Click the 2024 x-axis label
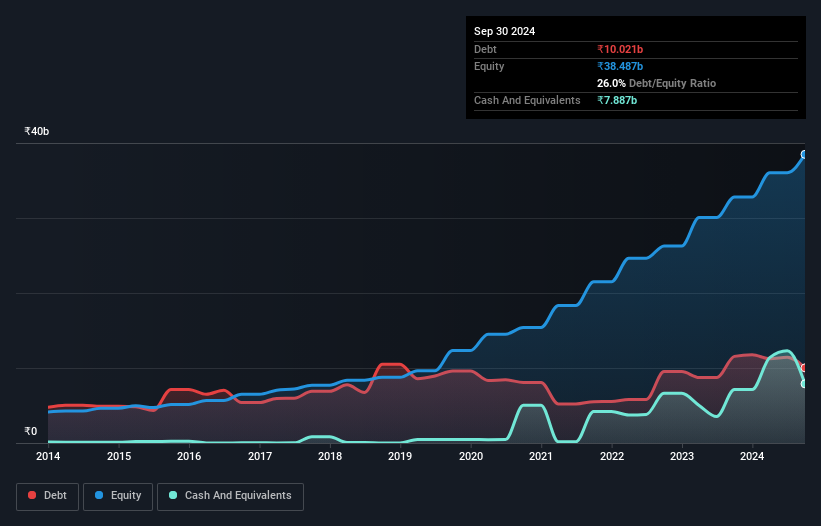Screen dimensions: 821x526 tap(752, 456)
